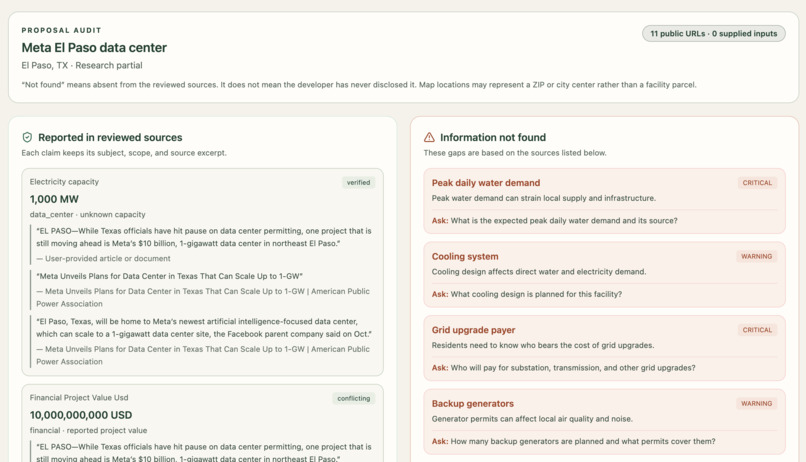Click the 10,000,000,000 USD value
Image resolution: width=806 pixels, height=462 pixels.
click(81, 415)
